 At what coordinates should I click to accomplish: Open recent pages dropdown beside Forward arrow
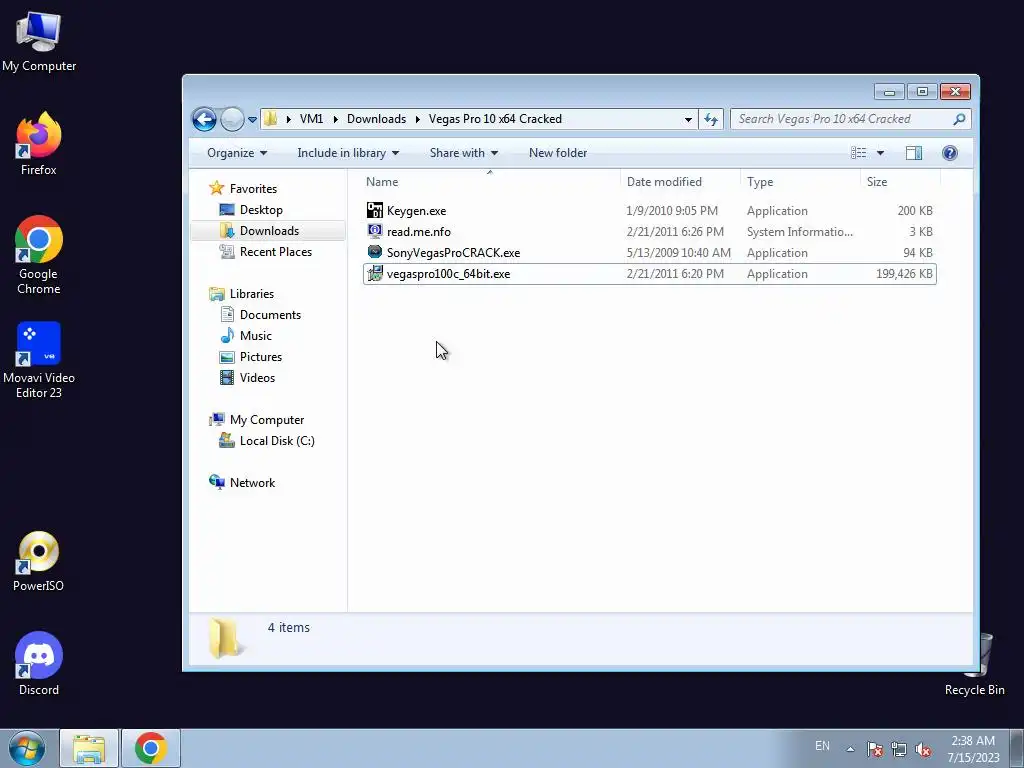pos(253,120)
